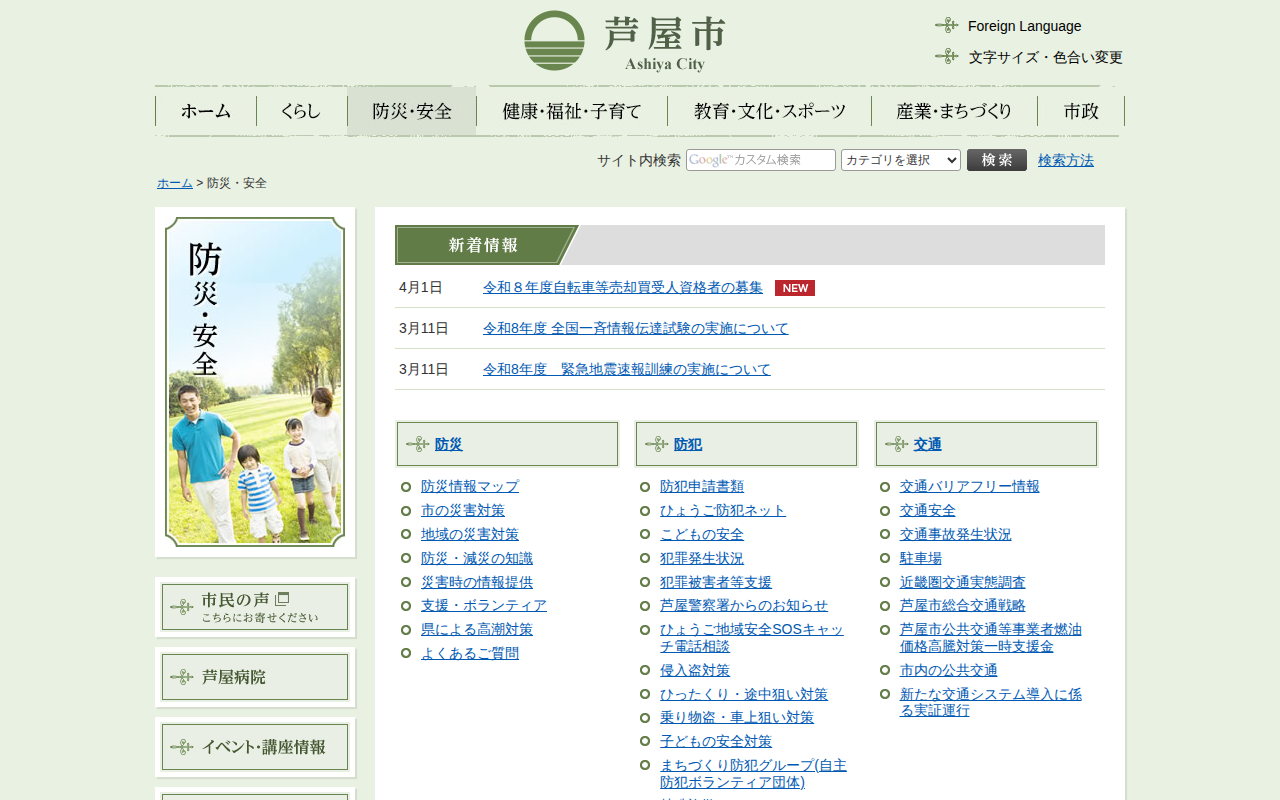
Task: Select the 防災・安全 menu tab
Action: pyautogui.click(x=412, y=111)
